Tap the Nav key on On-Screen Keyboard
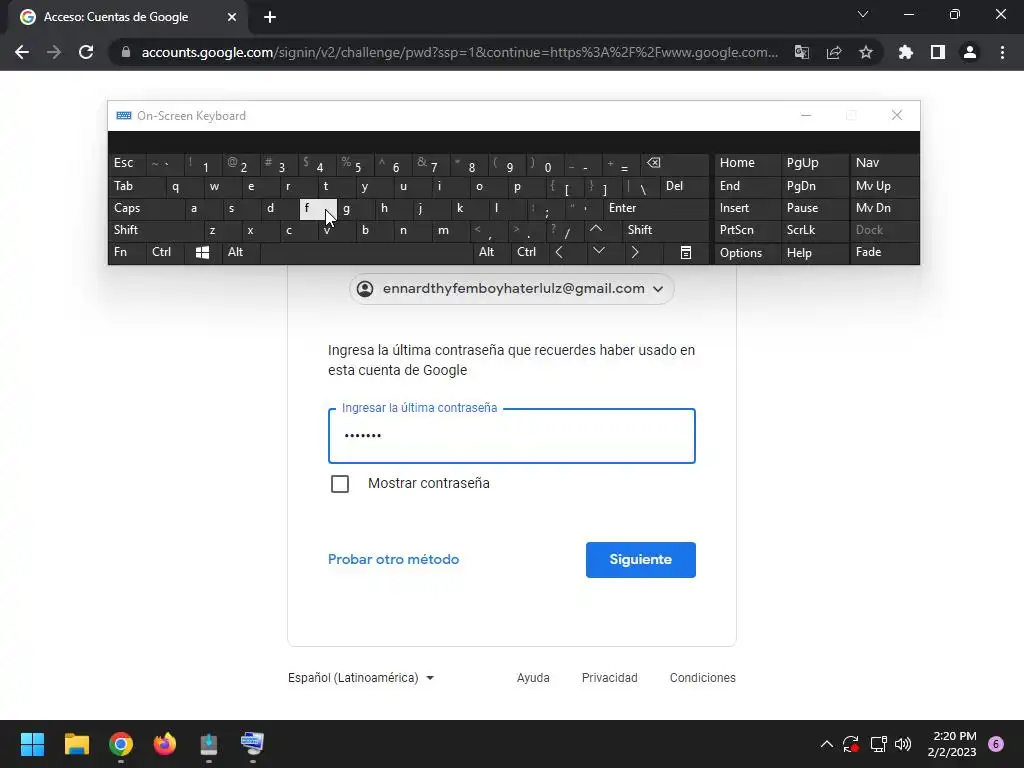 tap(884, 163)
